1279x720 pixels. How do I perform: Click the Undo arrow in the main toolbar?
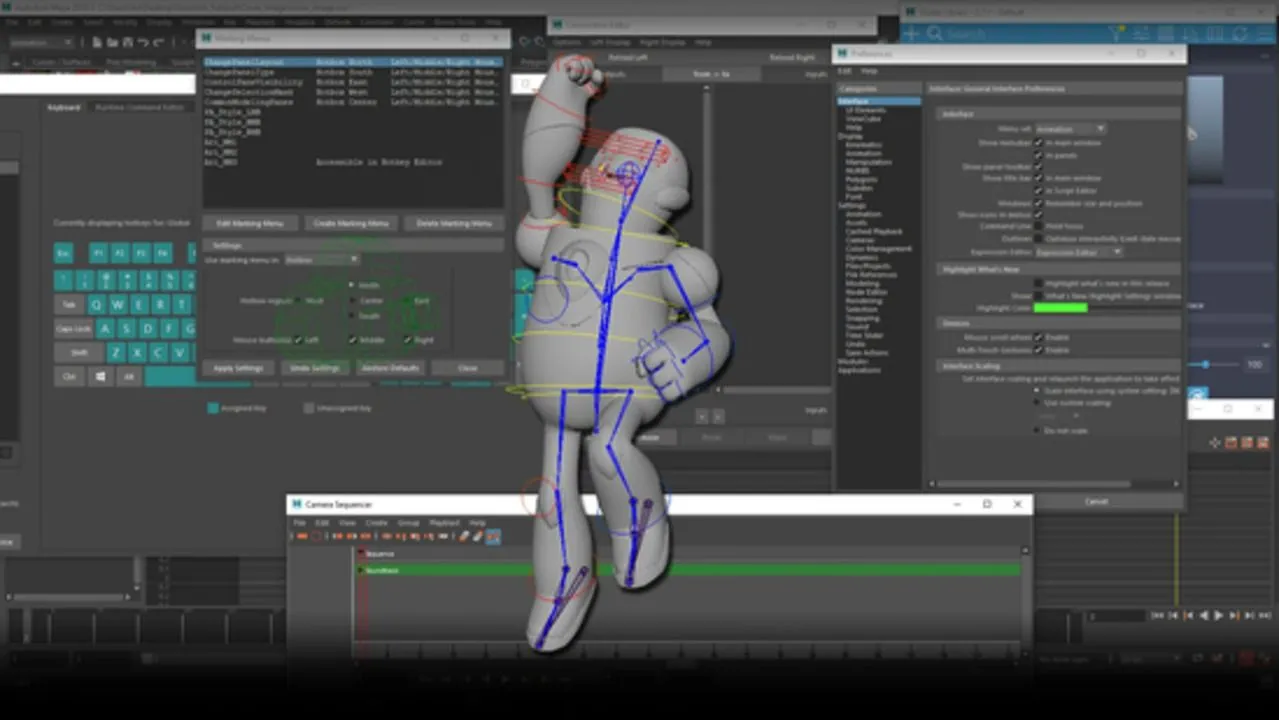[143, 43]
